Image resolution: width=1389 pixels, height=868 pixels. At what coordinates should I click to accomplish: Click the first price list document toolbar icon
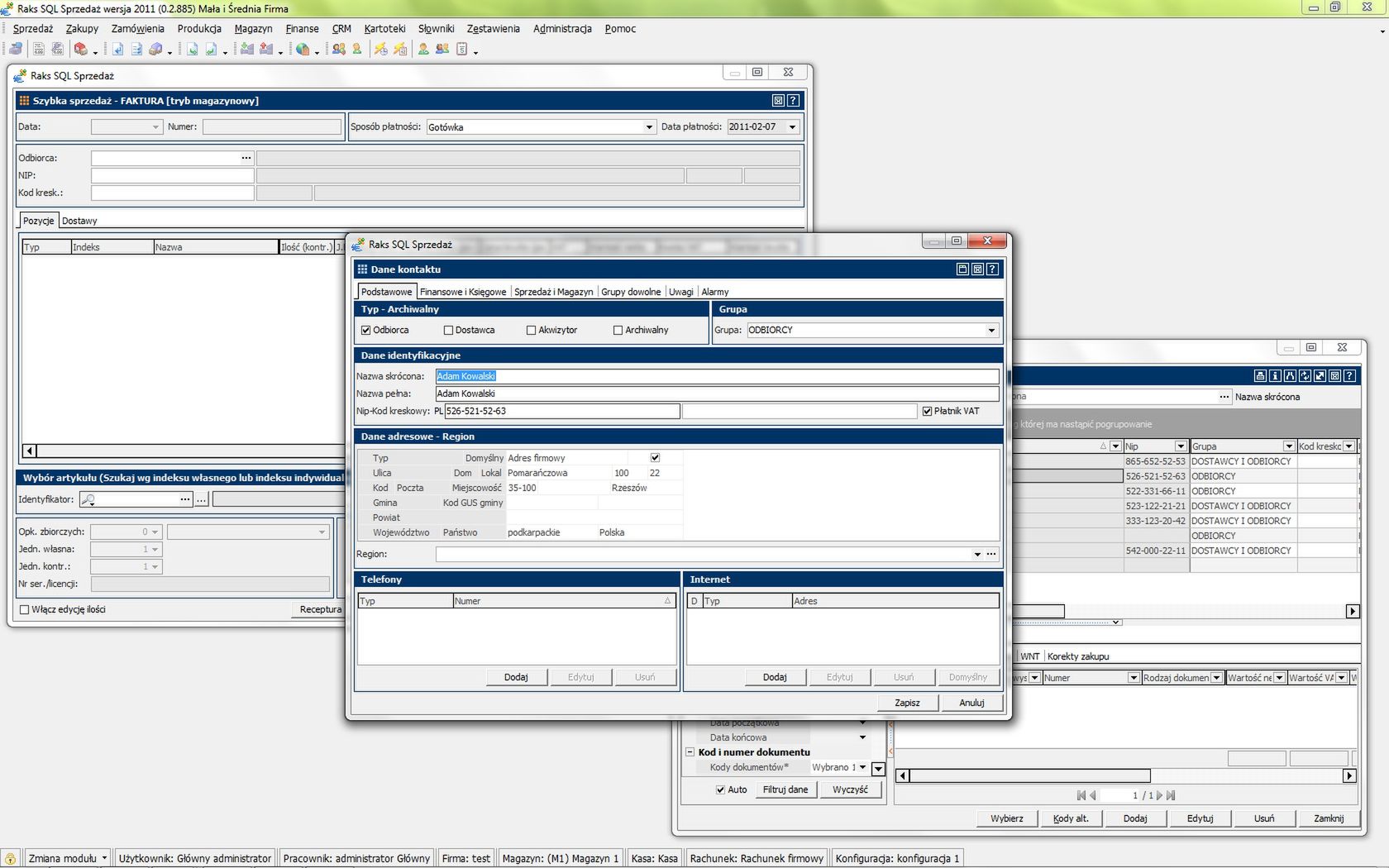[38, 50]
